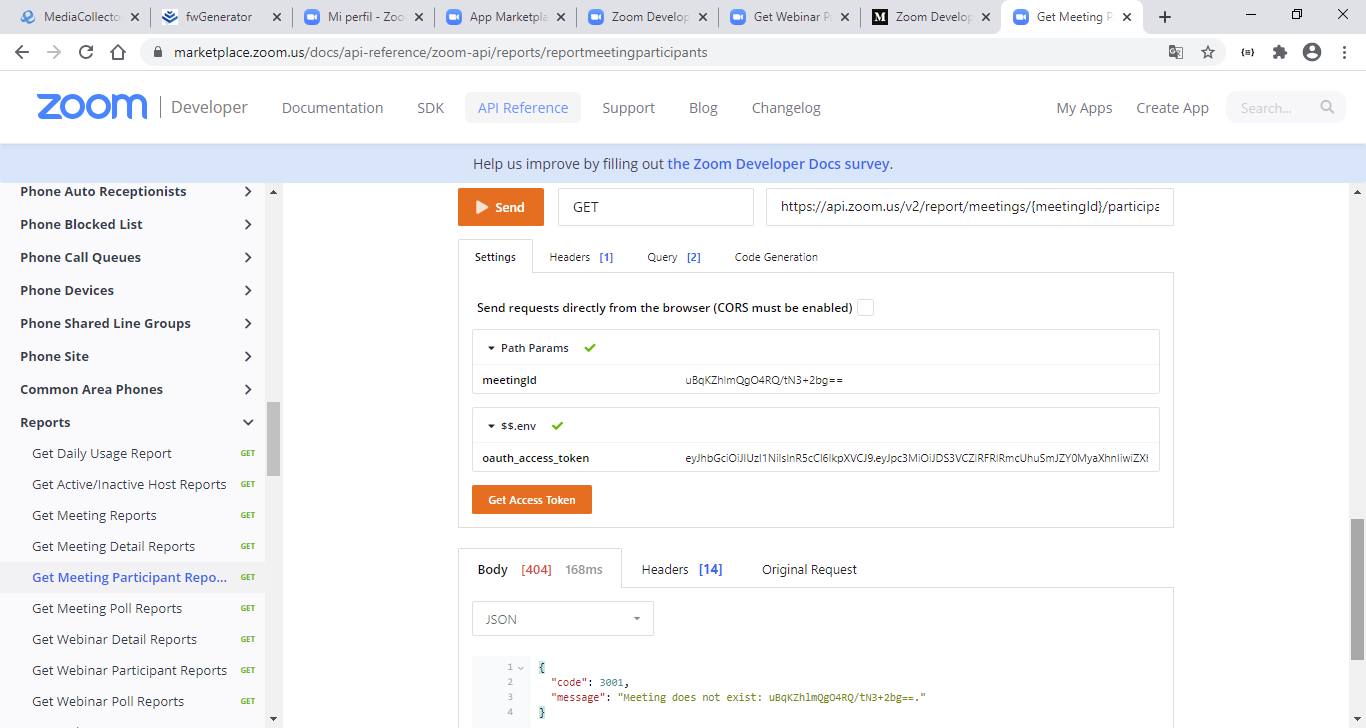Screen dimensions: 1366x728
Task: Open Documentation in the top navigation
Action: (x=332, y=107)
